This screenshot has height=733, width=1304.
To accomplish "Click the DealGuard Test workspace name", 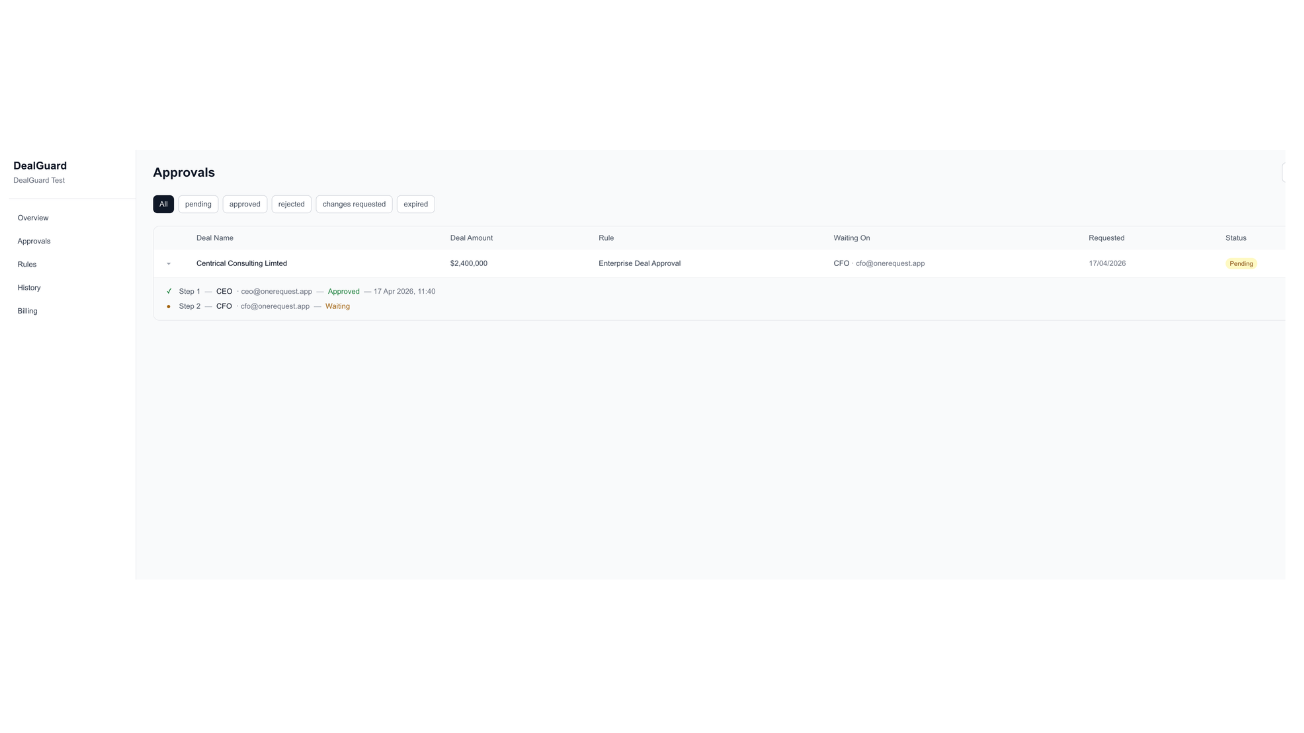I will 39,181.
